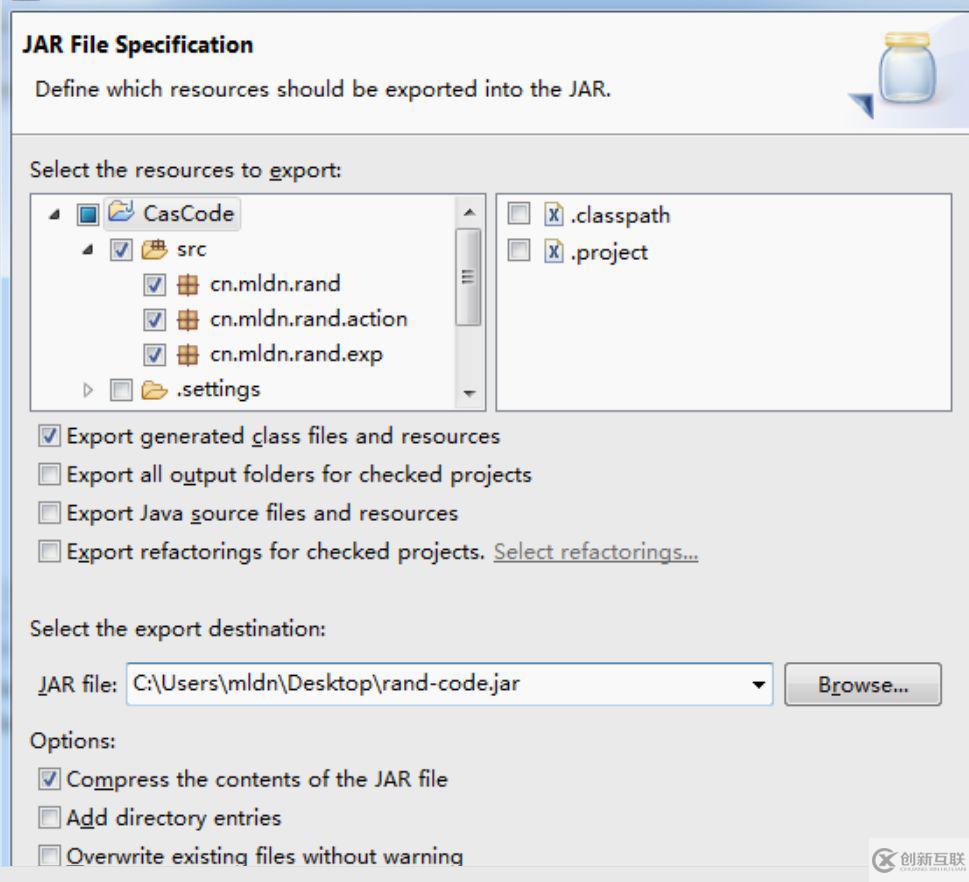Viewport: 969px width, 882px height.
Task: Uncheck the cn.mldn.rand package checkbox
Action: [x=154, y=285]
